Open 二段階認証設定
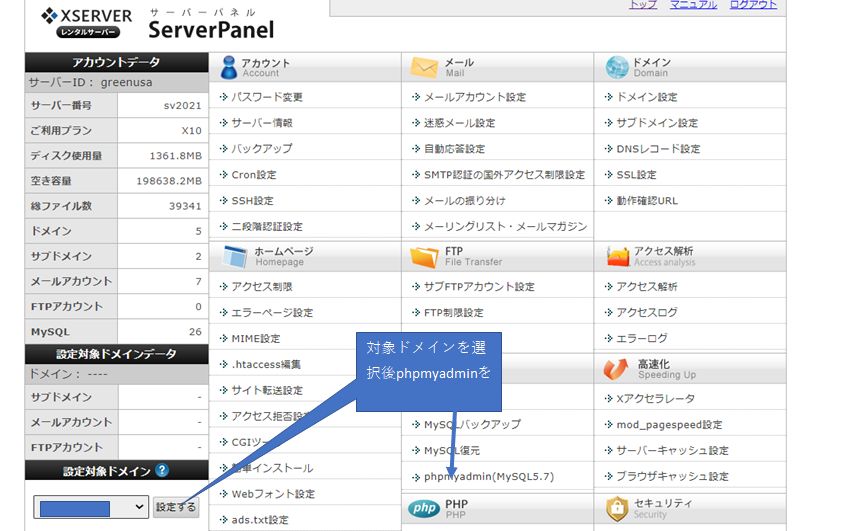 click(267, 226)
